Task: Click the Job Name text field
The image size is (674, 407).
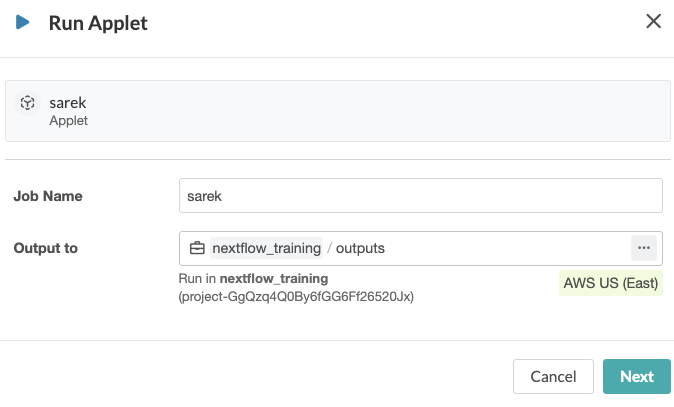Action: pyautogui.click(x=420, y=196)
